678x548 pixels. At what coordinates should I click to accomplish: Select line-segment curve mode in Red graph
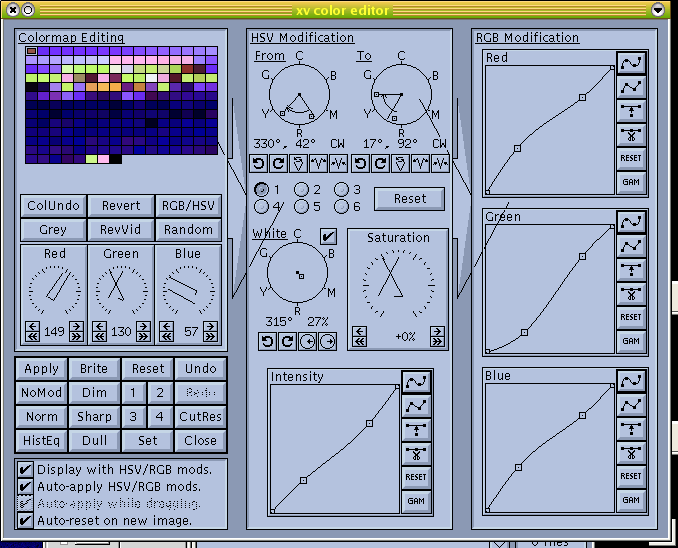click(x=631, y=87)
